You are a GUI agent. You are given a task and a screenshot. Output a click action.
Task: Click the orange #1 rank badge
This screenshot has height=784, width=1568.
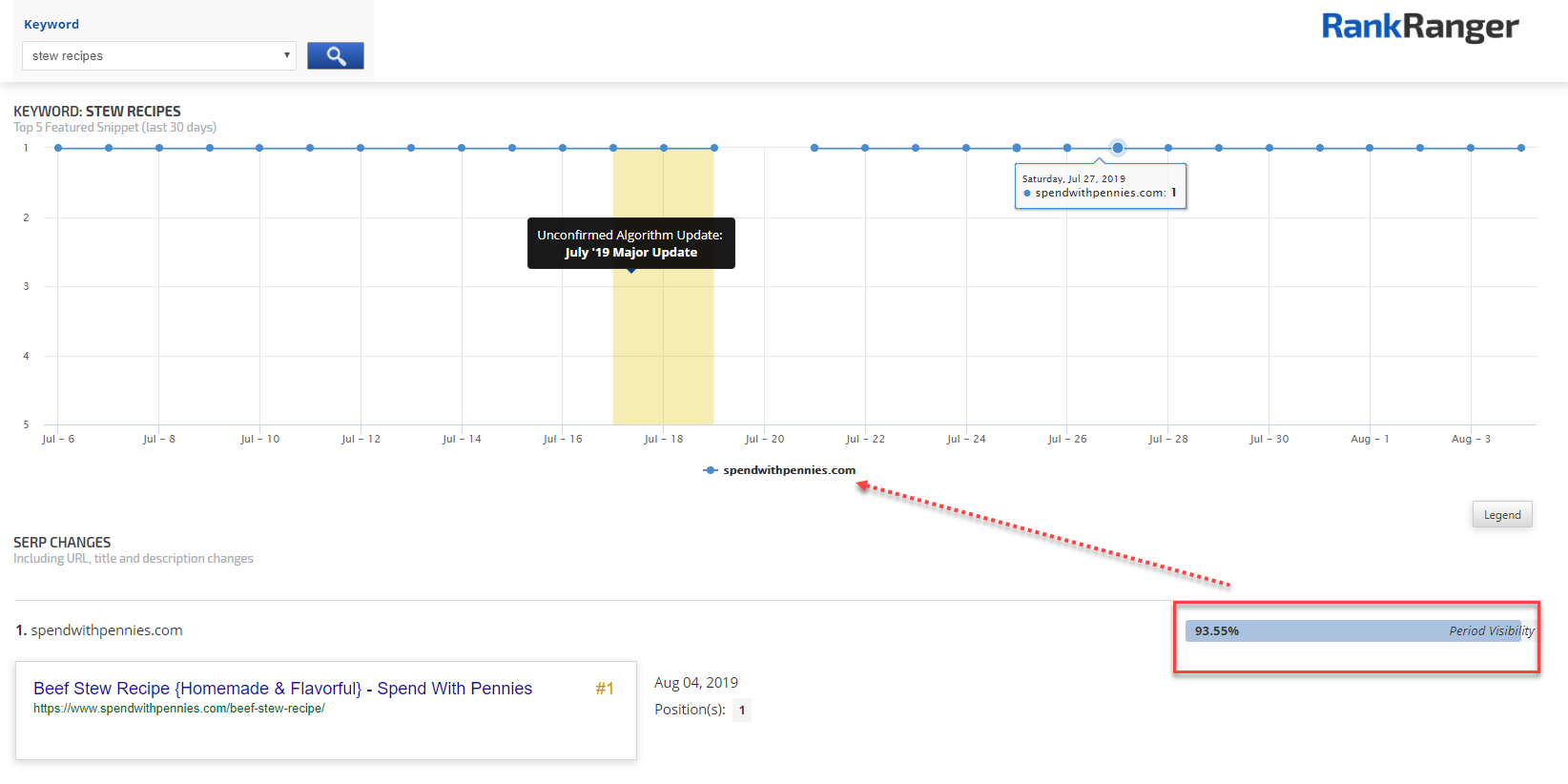point(605,689)
